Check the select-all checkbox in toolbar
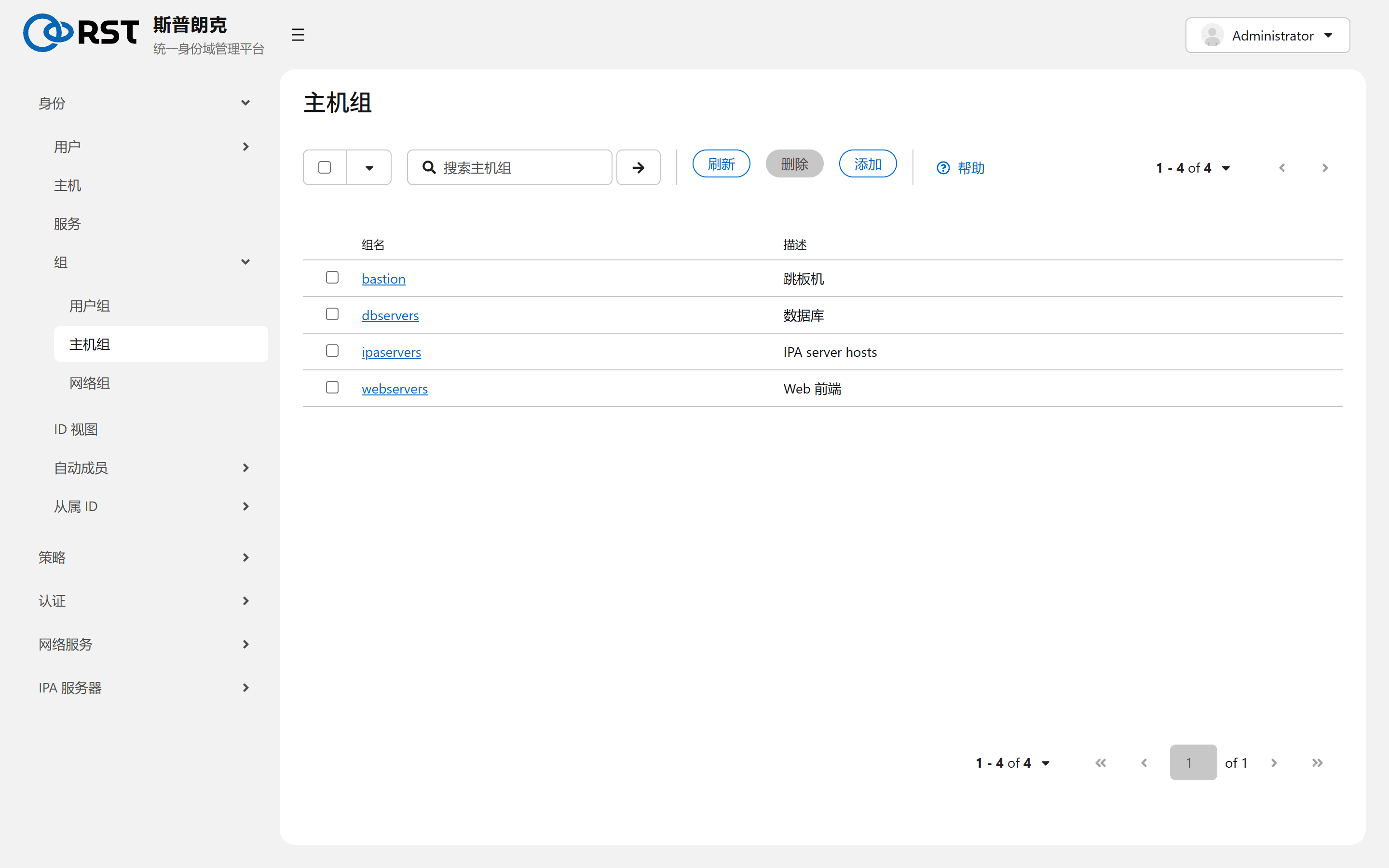 [324, 167]
